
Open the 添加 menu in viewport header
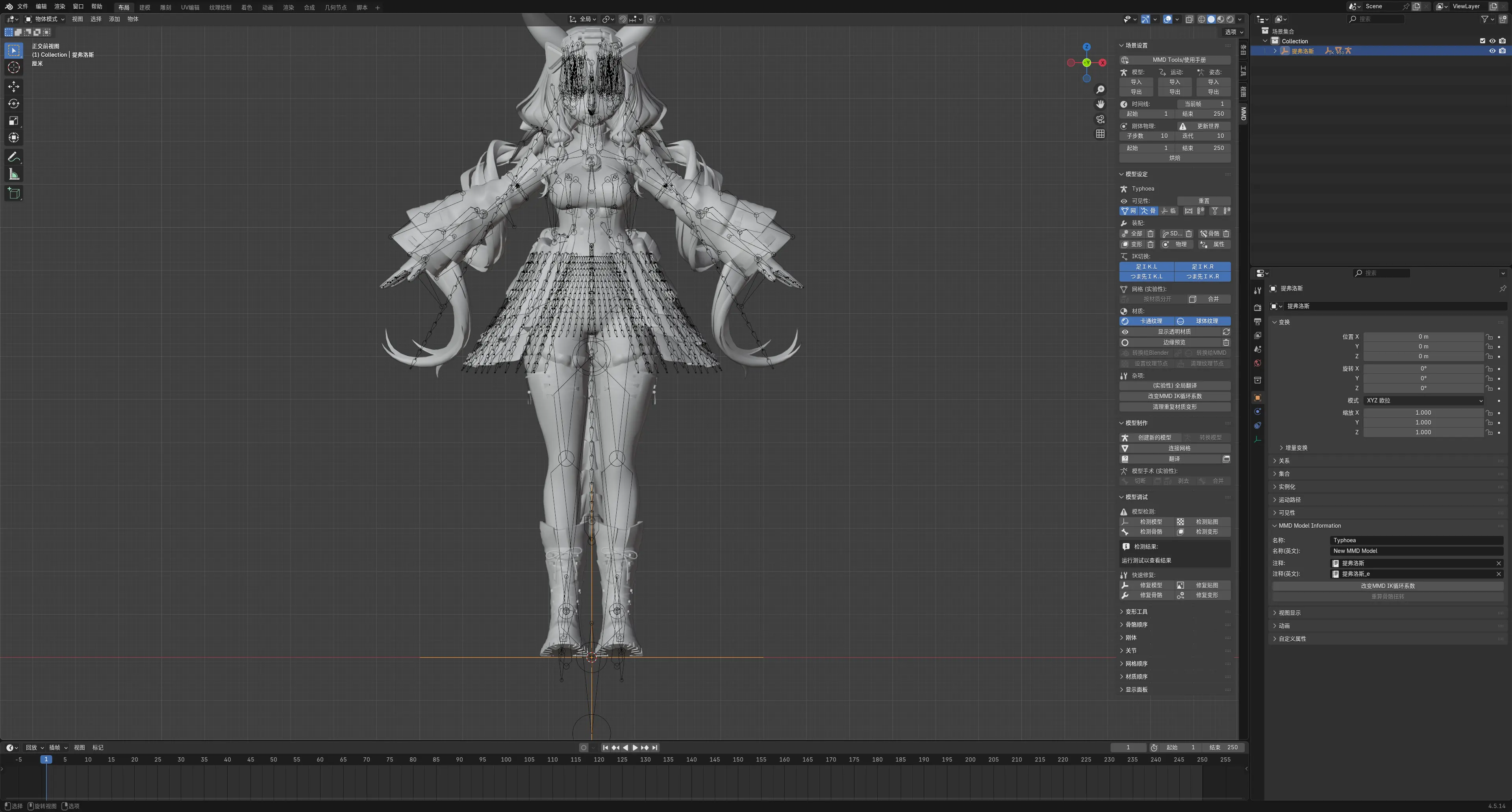(114, 19)
